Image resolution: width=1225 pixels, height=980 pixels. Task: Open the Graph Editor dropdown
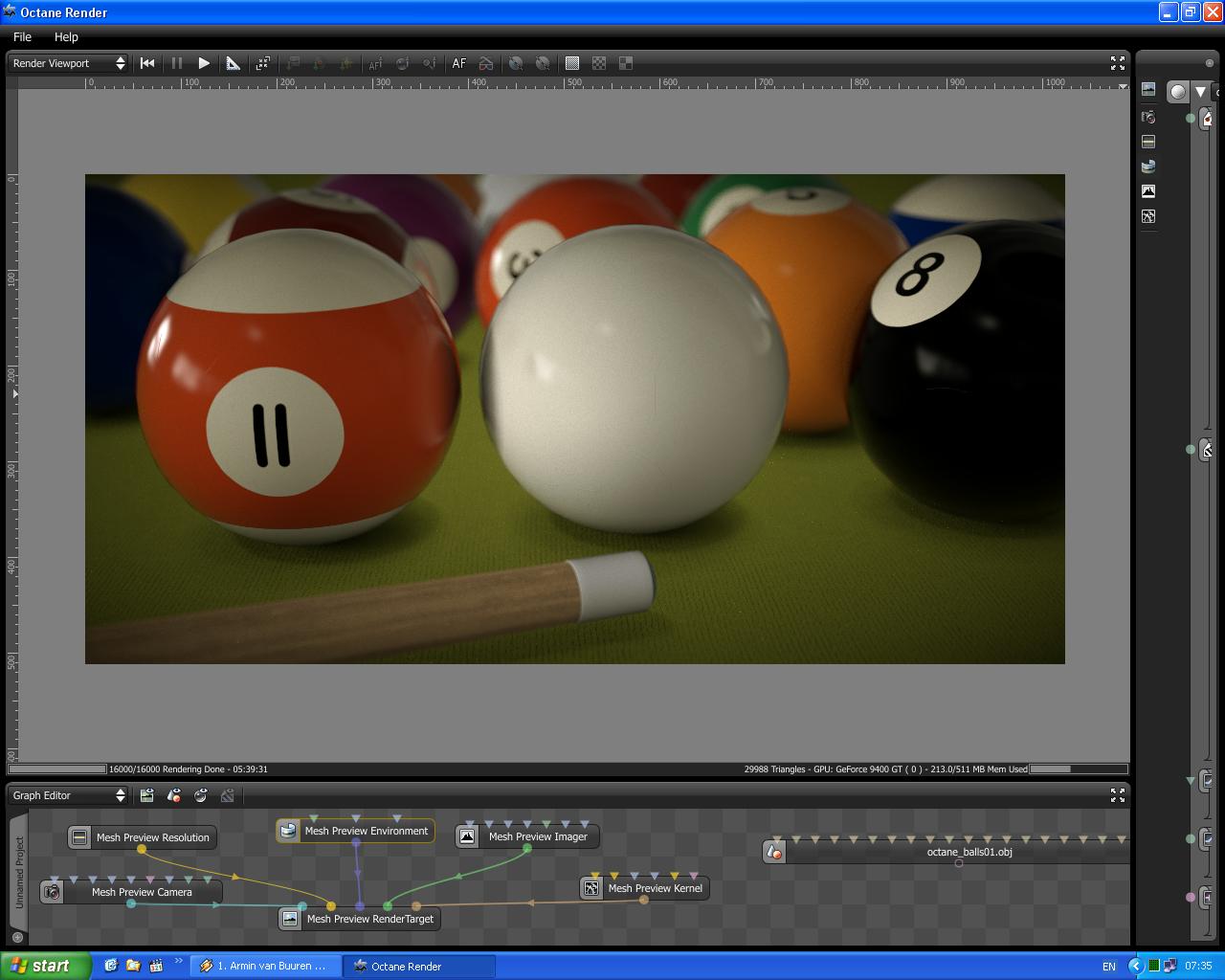coord(68,795)
